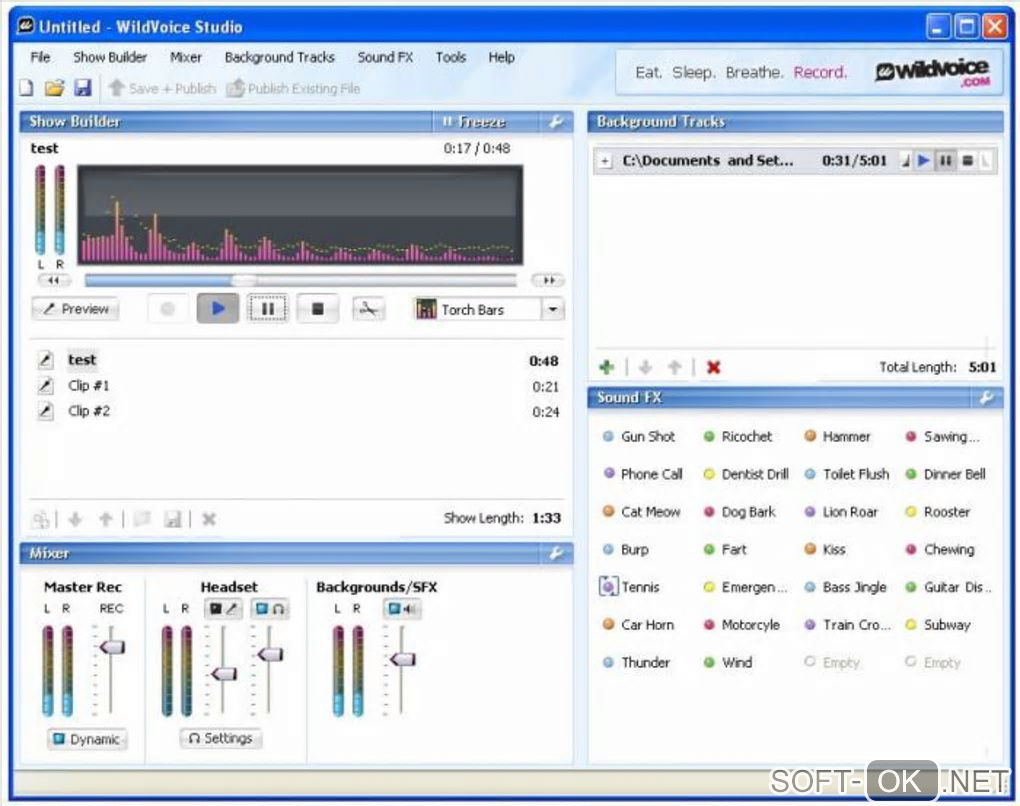Delete clip with gray X in Show Builder
Image resolution: width=1020 pixels, height=806 pixels.
[x=209, y=519]
